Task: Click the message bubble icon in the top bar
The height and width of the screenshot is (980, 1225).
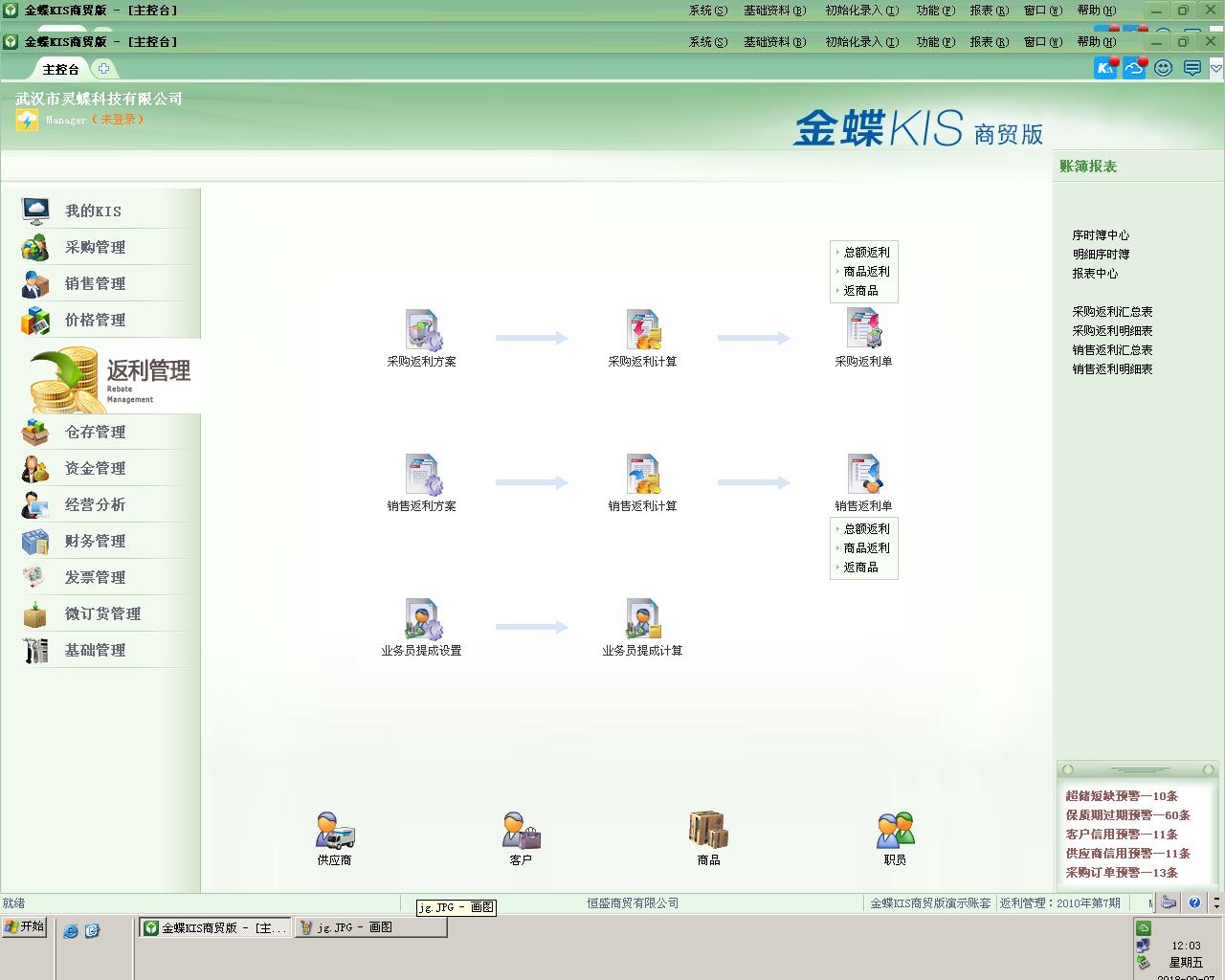Action: [x=1192, y=68]
